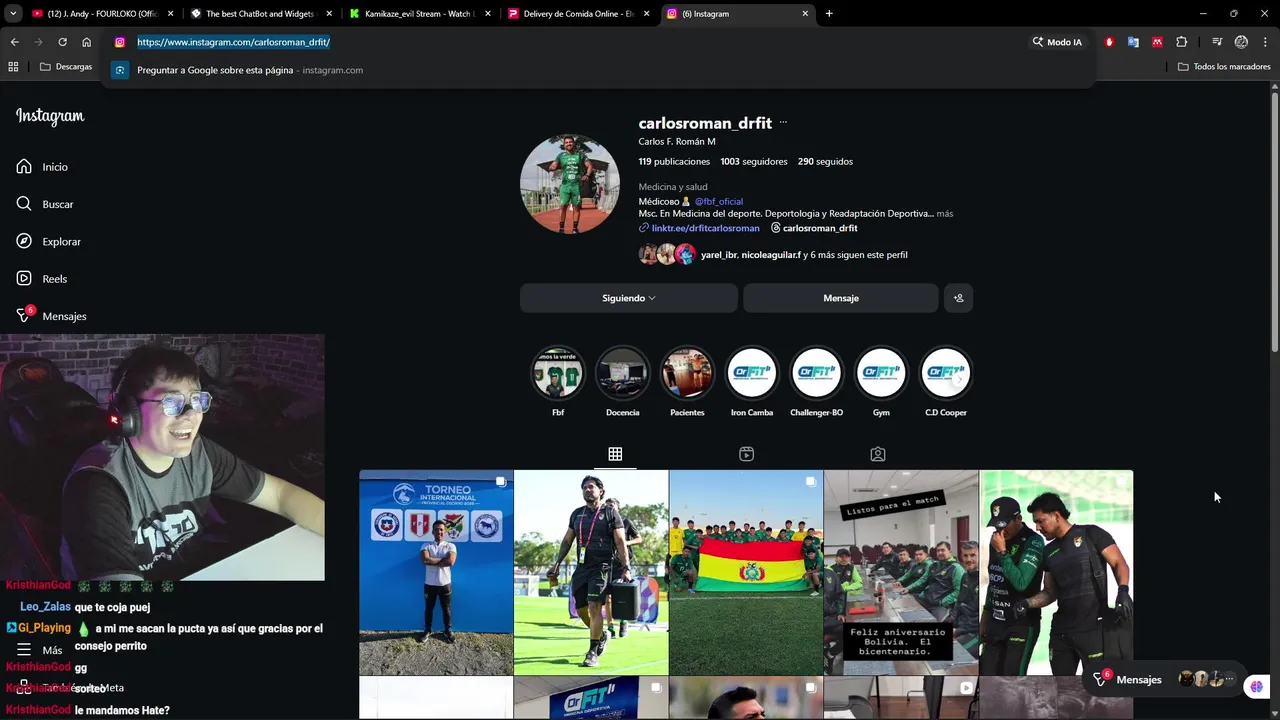Image resolution: width=1280 pixels, height=720 pixels.
Task: Open Todos los marcadores folder
Action: pyautogui.click(x=1224, y=67)
